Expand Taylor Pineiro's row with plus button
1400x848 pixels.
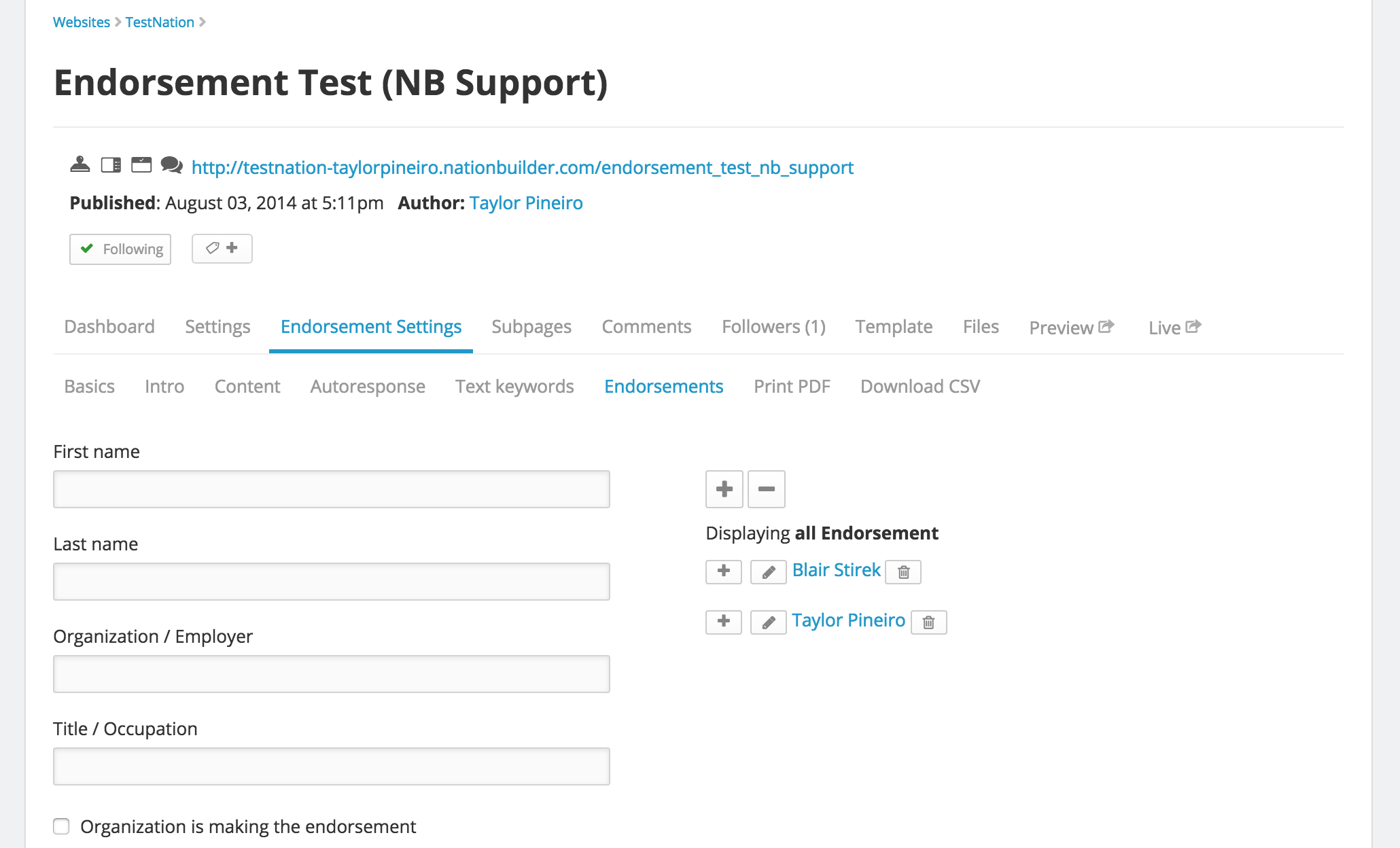(x=724, y=622)
